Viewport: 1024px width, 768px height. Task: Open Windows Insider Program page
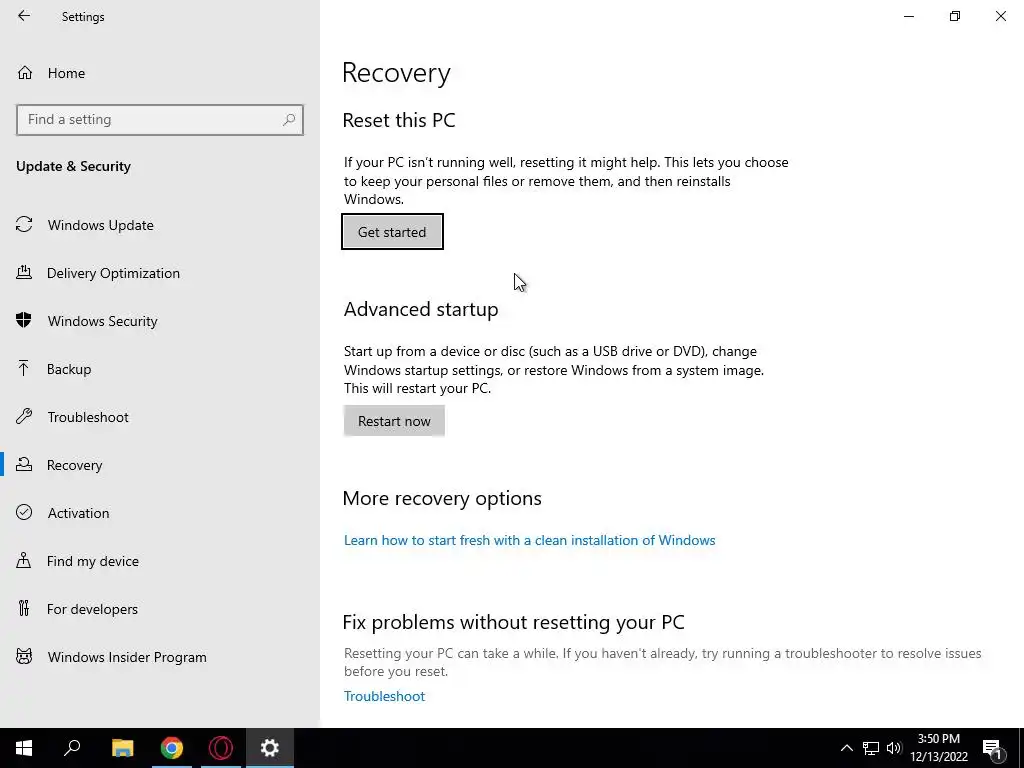[x=127, y=657]
